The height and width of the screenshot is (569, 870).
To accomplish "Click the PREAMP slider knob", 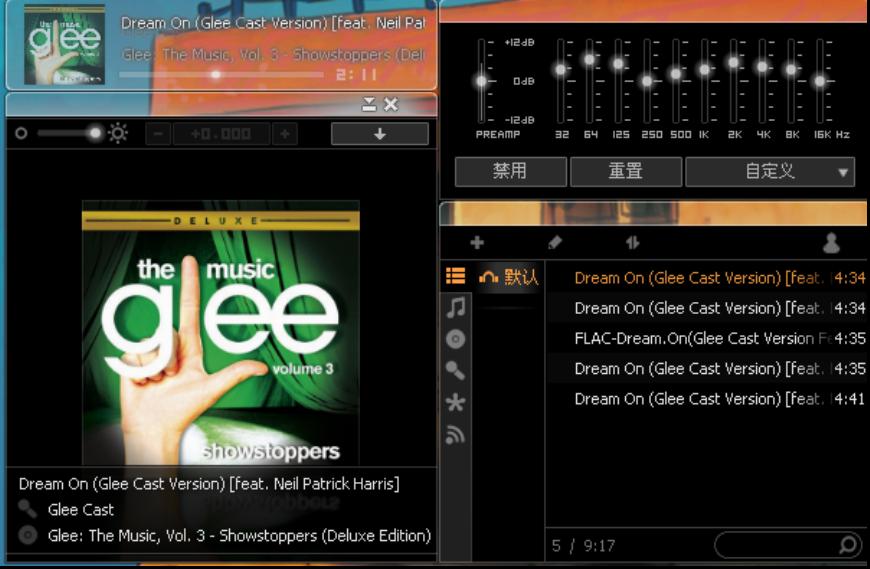I will (482, 82).
